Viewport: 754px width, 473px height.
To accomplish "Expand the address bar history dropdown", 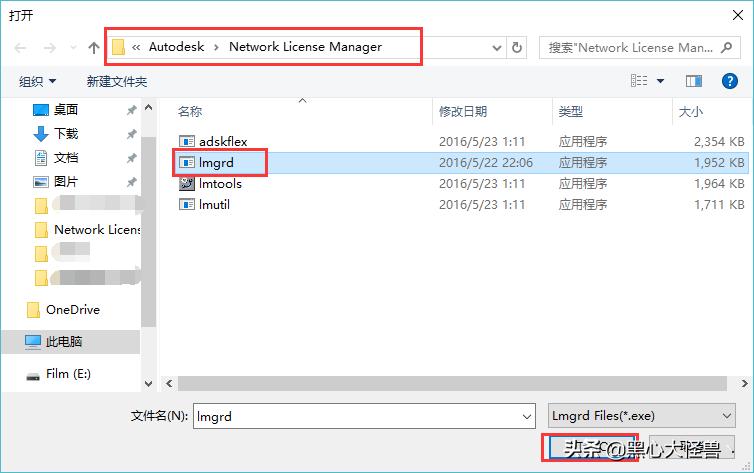I will coord(497,48).
